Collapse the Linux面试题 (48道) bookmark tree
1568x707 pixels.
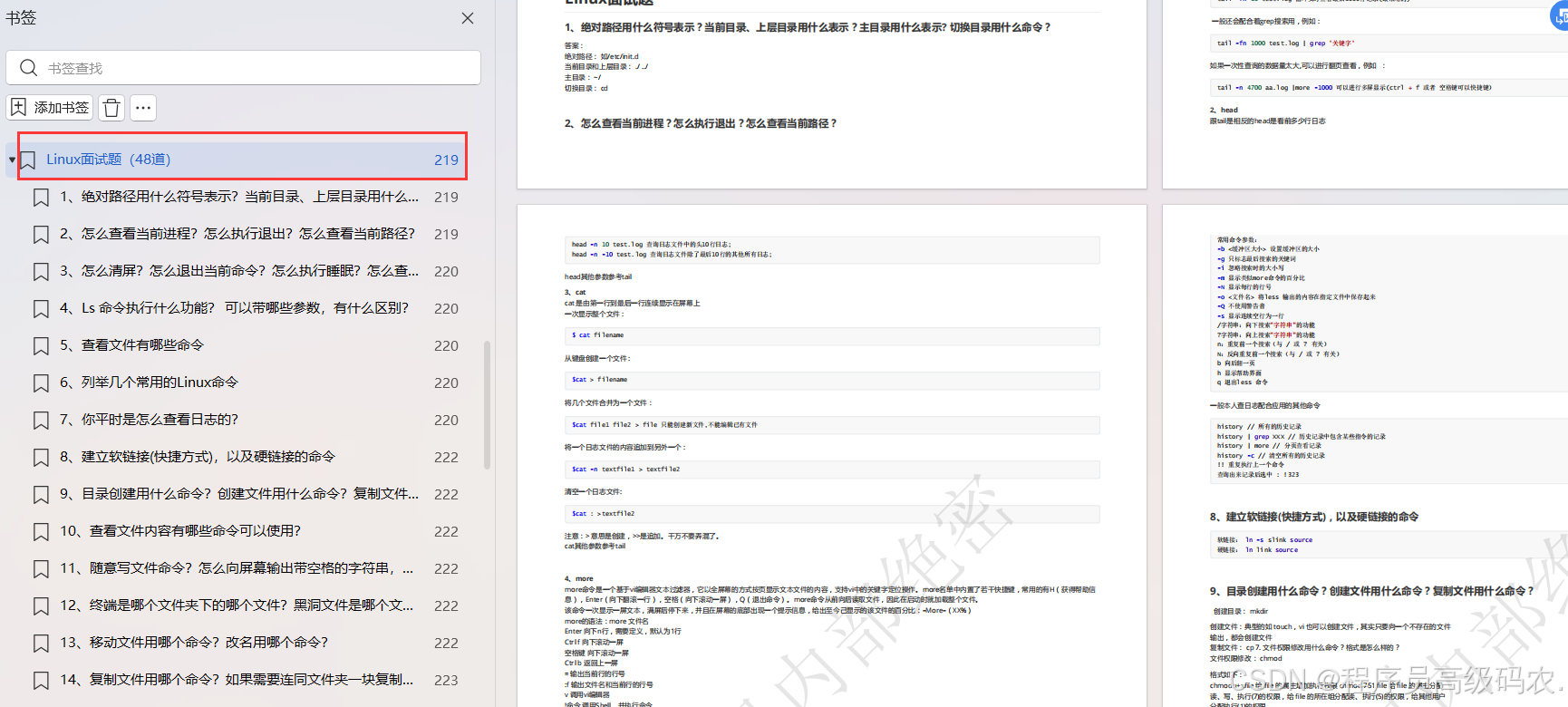[x=12, y=160]
